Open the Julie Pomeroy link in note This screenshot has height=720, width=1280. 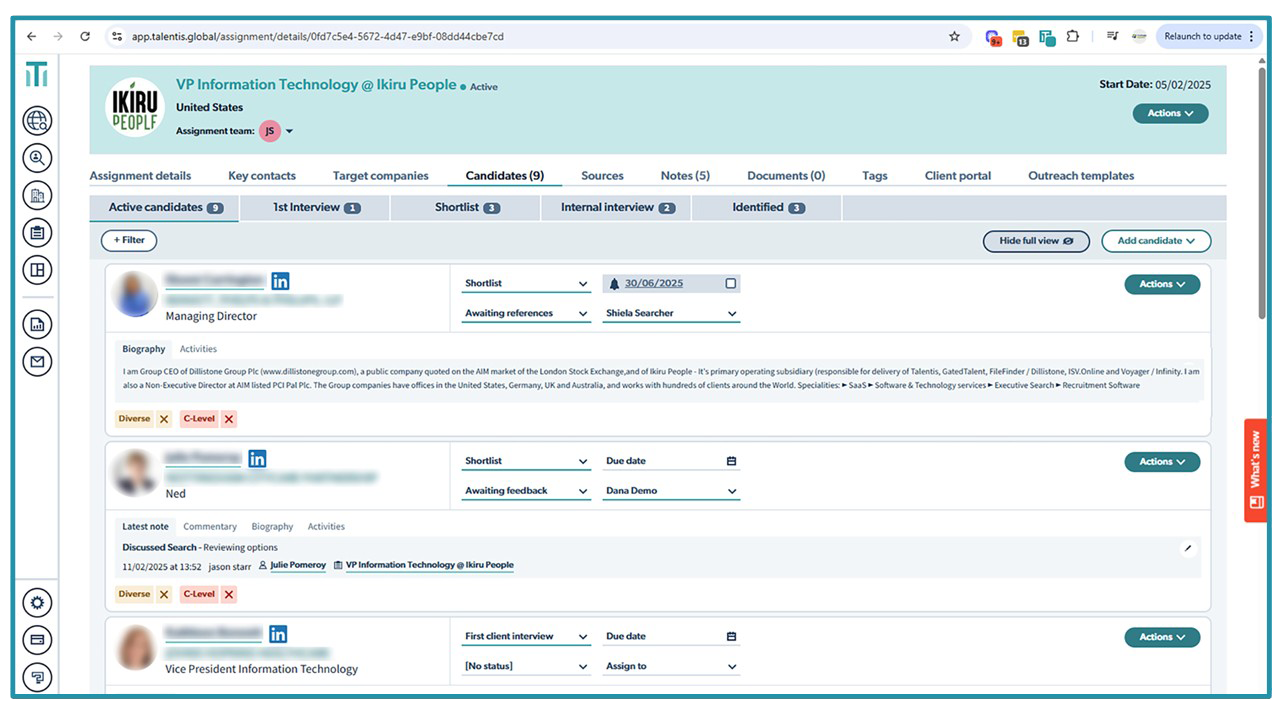298,565
